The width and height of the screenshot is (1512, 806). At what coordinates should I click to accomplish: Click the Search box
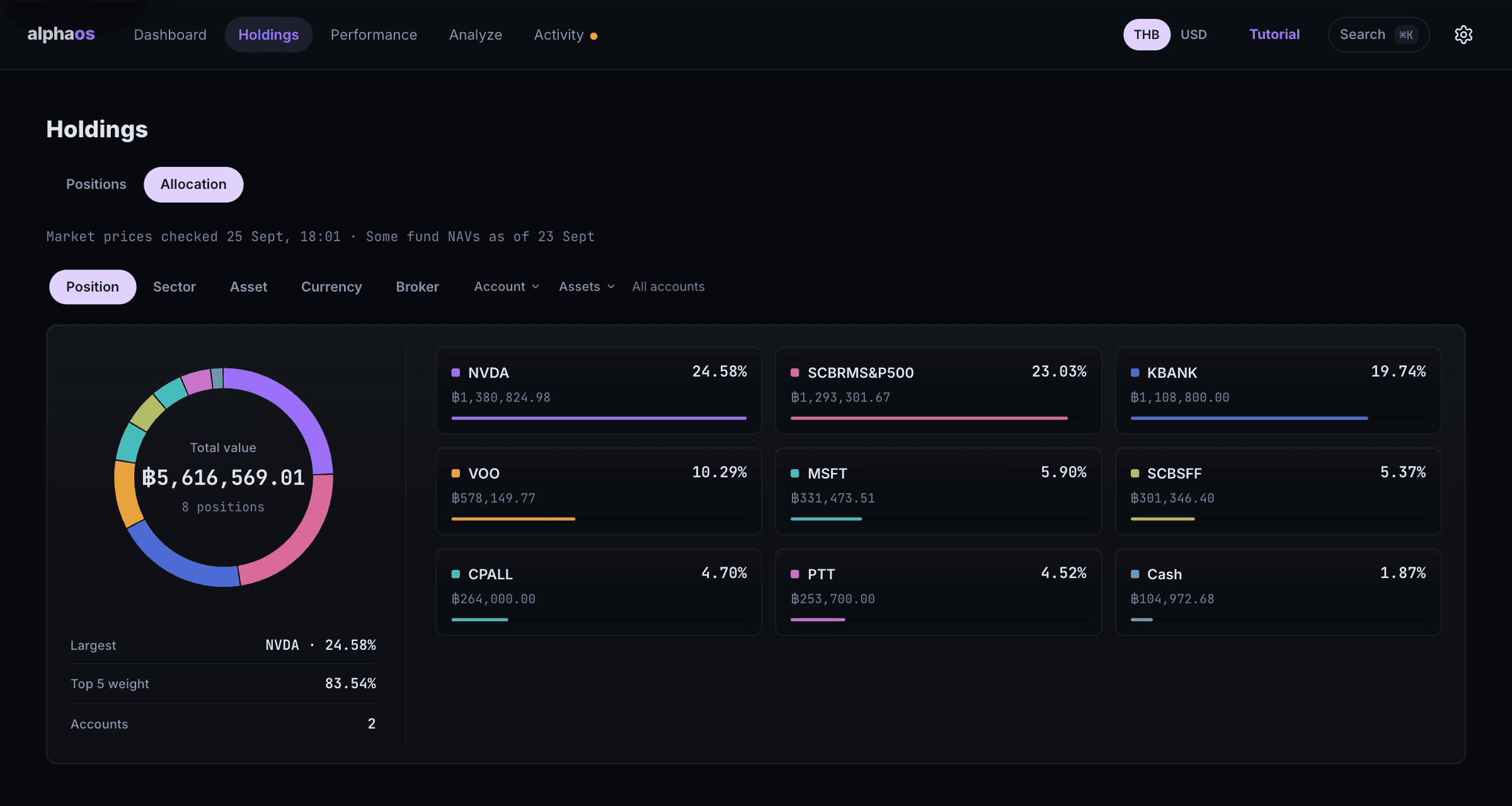[1378, 35]
